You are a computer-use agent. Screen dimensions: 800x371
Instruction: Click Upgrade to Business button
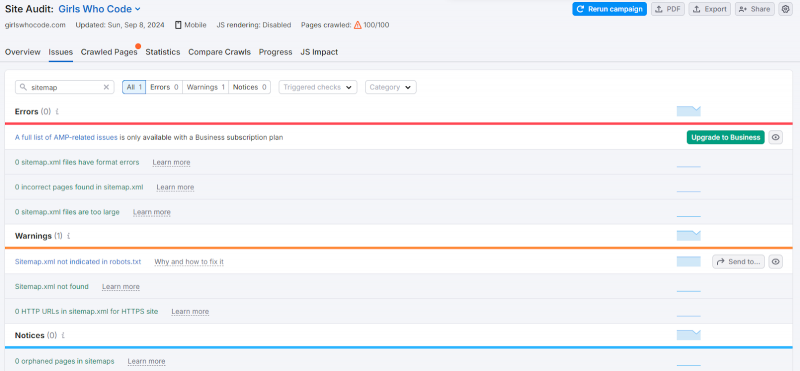(x=726, y=137)
